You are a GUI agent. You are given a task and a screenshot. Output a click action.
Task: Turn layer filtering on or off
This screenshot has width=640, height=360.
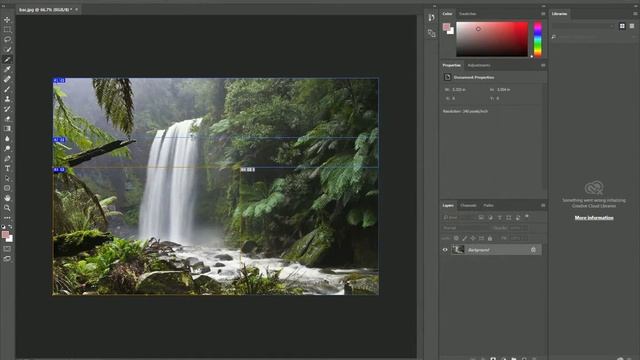pyautogui.click(x=527, y=216)
